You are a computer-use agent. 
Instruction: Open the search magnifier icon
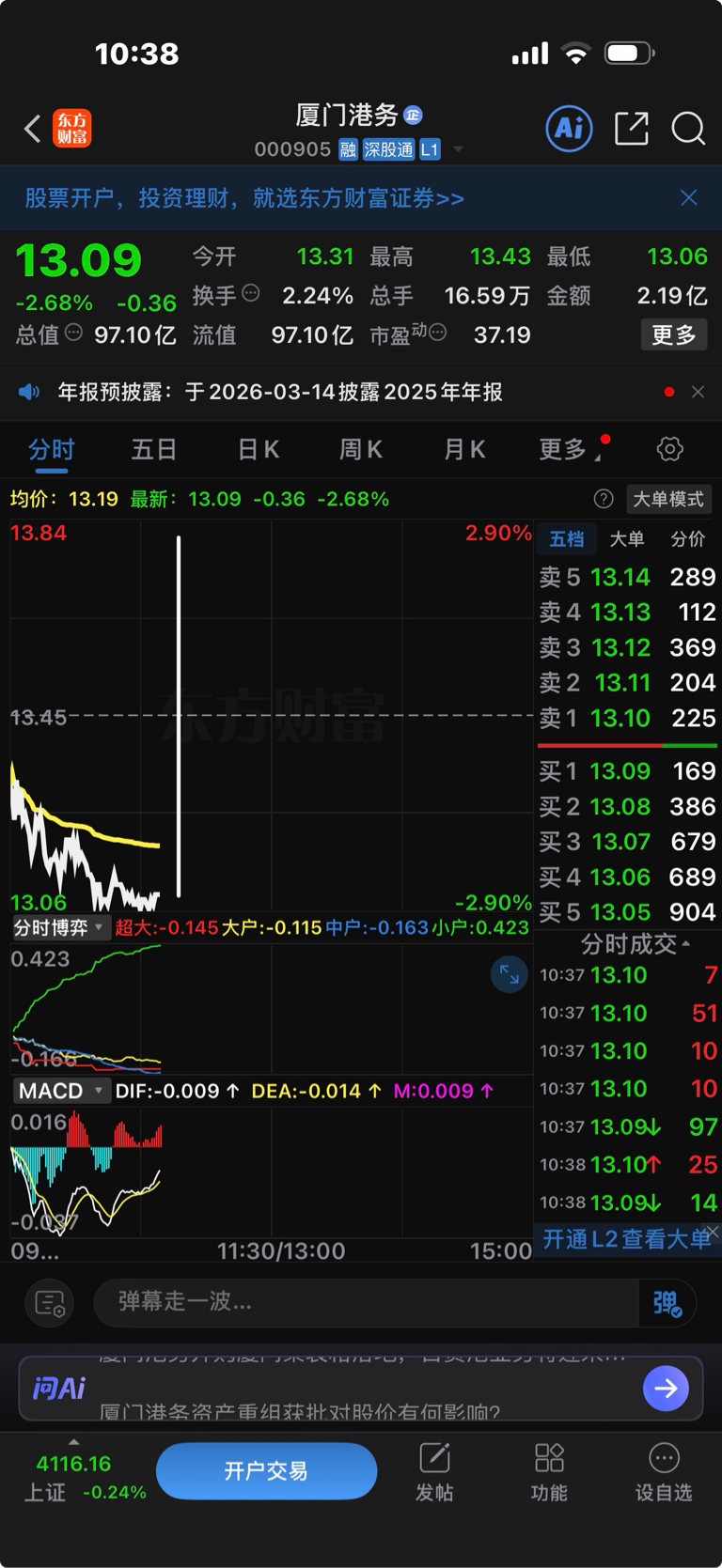688,128
